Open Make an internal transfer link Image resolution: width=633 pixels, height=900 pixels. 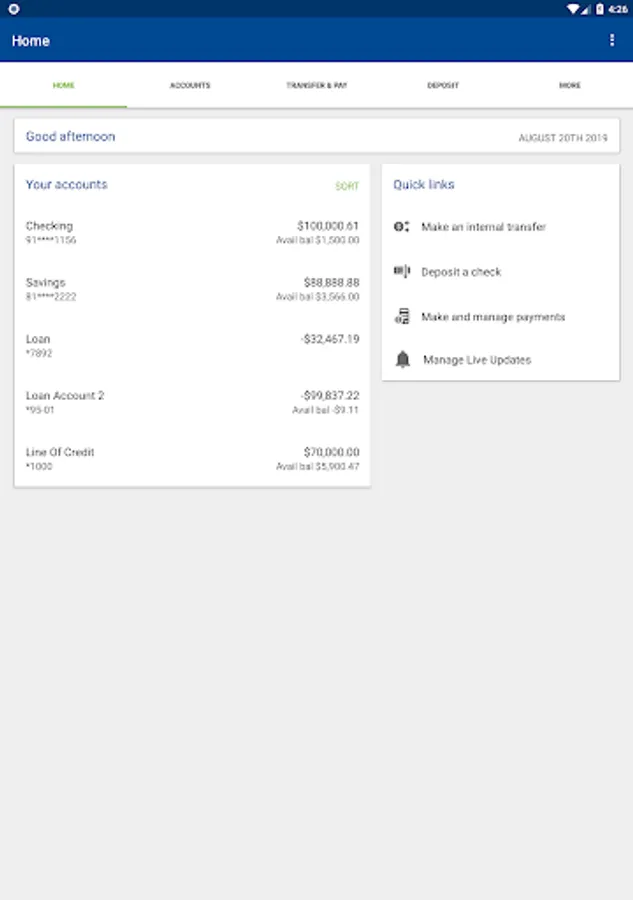pos(484,227)
